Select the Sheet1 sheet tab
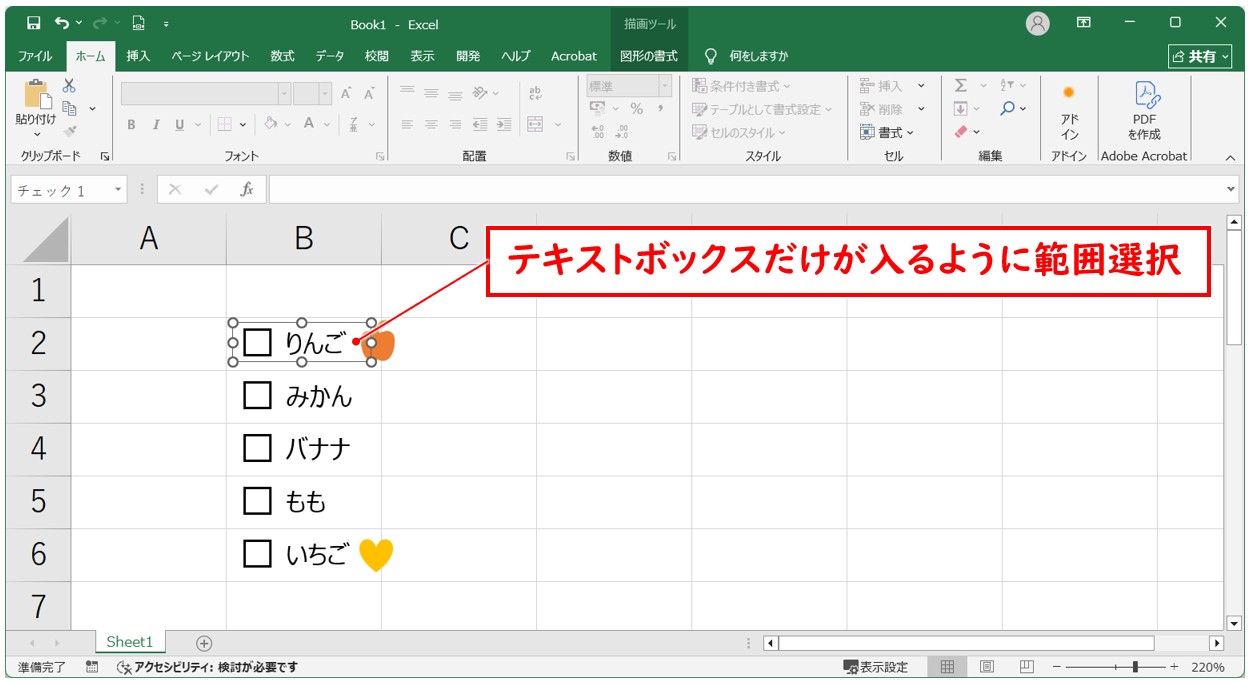 130,642
